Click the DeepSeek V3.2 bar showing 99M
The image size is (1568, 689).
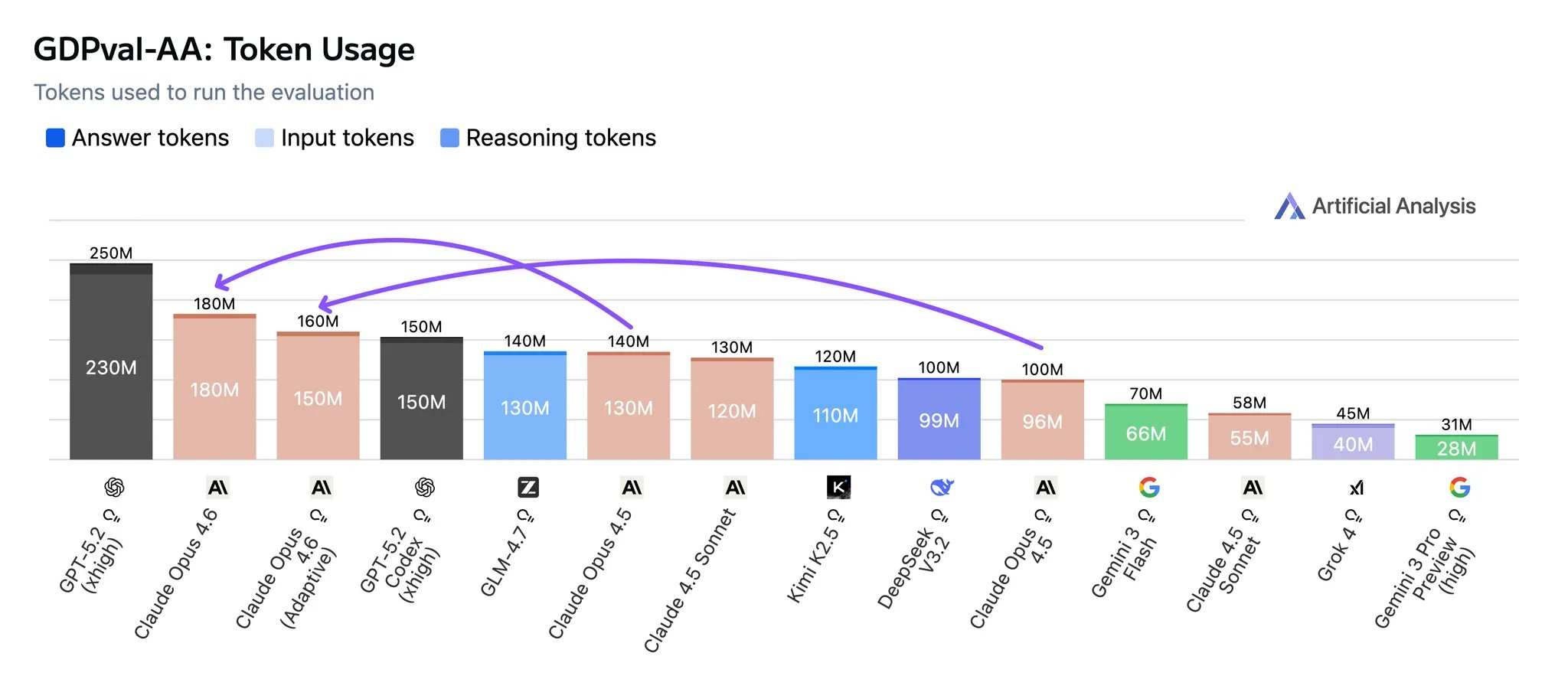(x=939, y=420)
